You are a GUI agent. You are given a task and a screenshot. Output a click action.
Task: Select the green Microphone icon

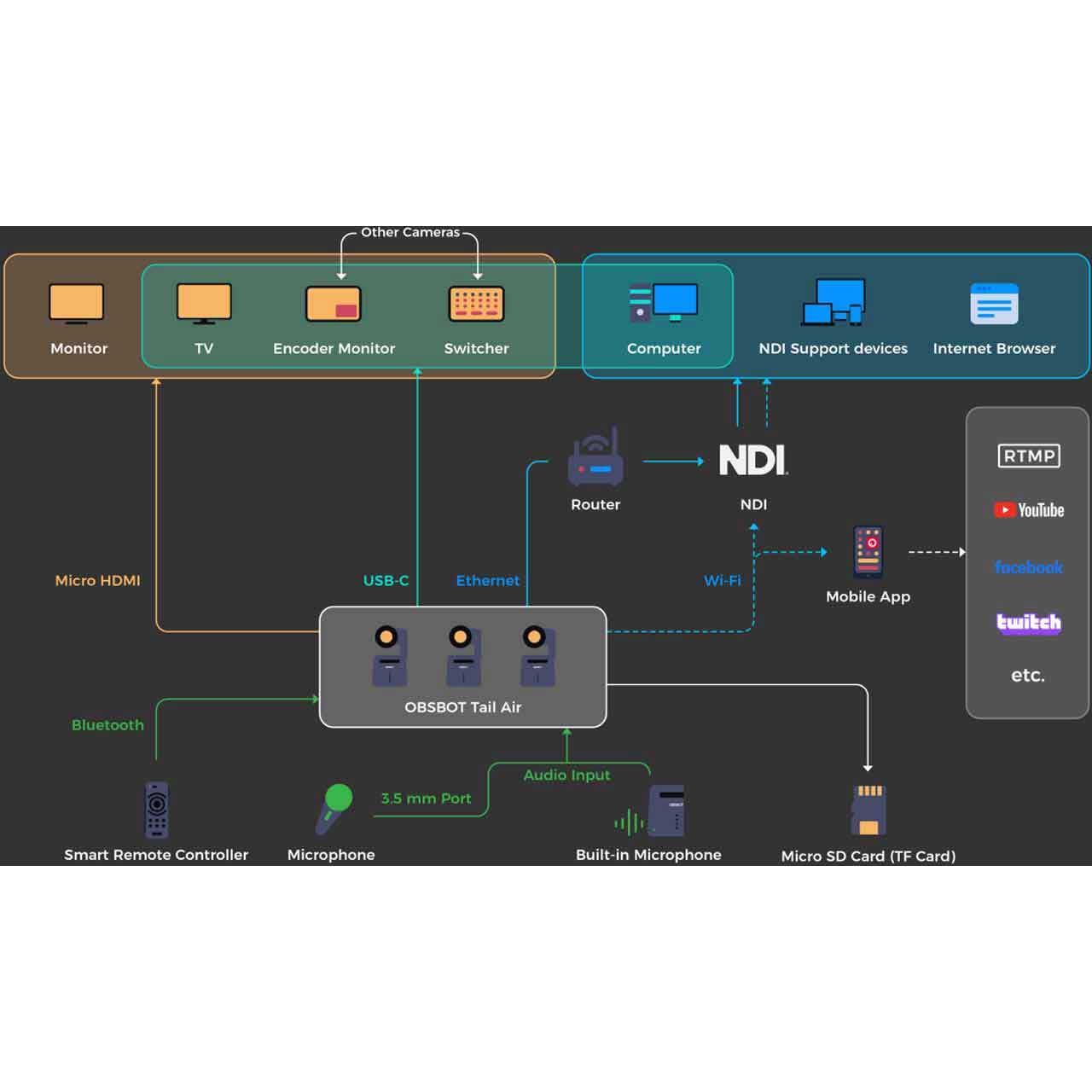point(334,809)
